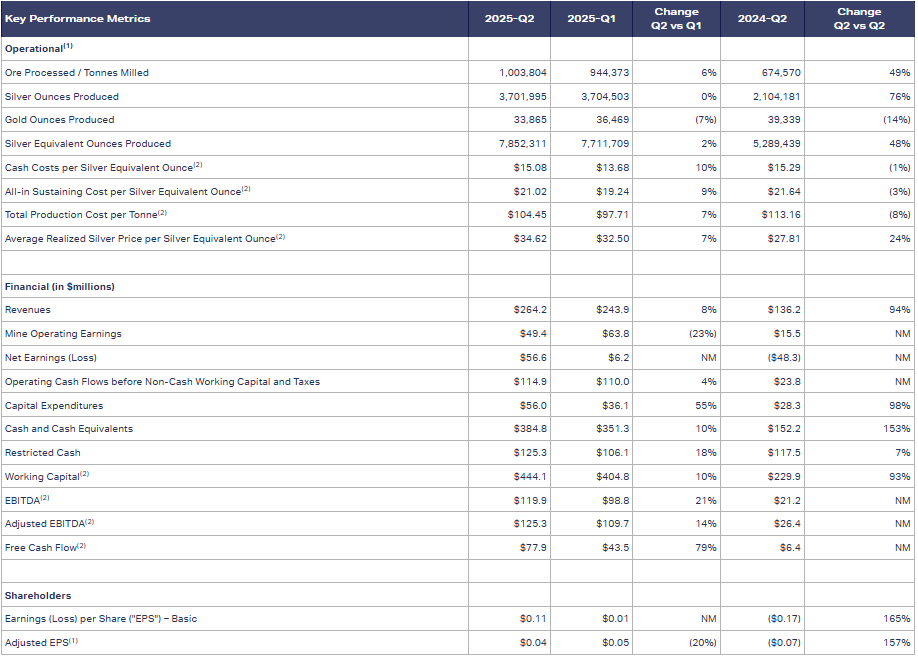The height and width of the screenshot is (657, 918).
Task: Select the Capital Expenditures row label
Action: point(54,406)
